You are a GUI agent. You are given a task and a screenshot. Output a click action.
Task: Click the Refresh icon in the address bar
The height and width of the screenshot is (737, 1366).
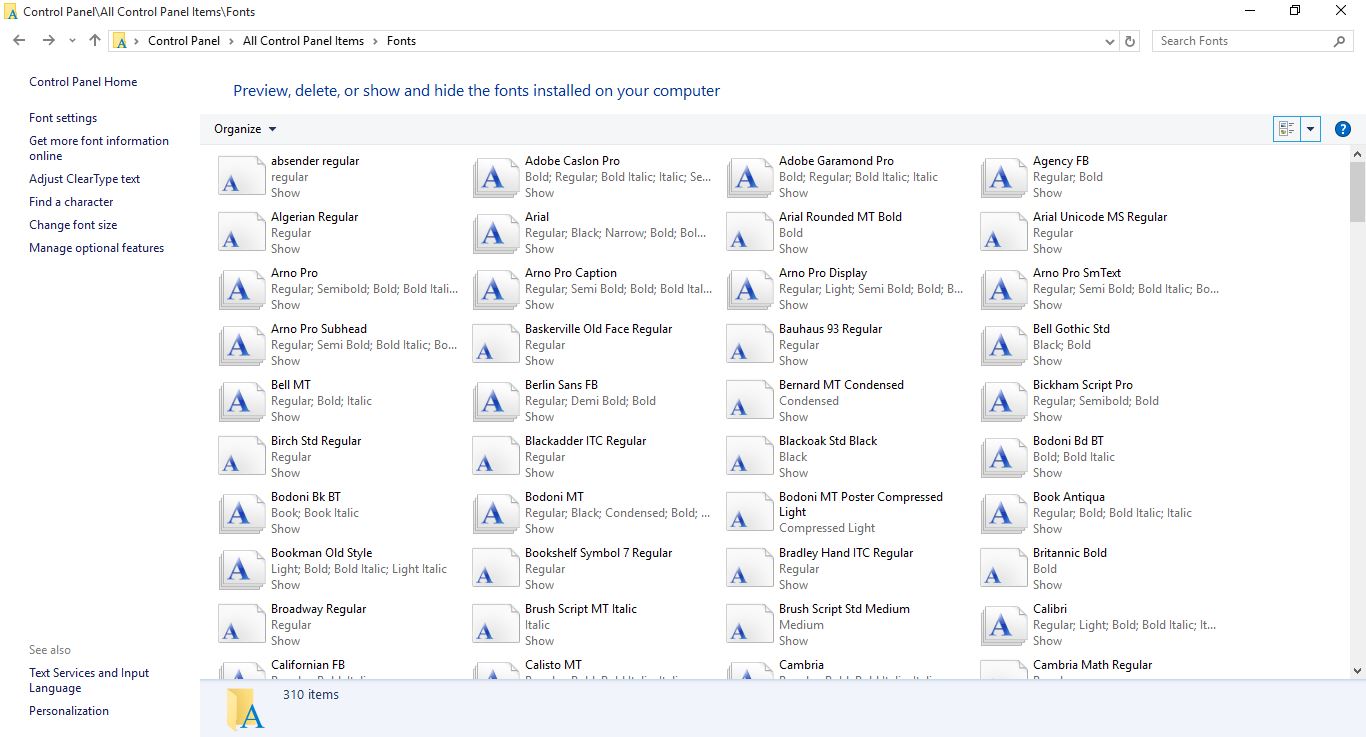click(x=1130, y=41)
